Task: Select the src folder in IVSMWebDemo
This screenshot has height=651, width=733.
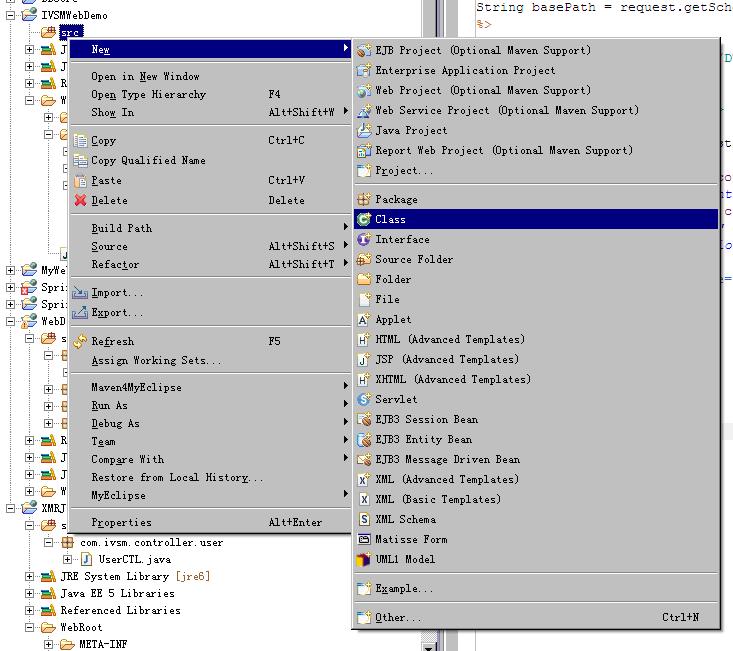Action: [71, 32]
